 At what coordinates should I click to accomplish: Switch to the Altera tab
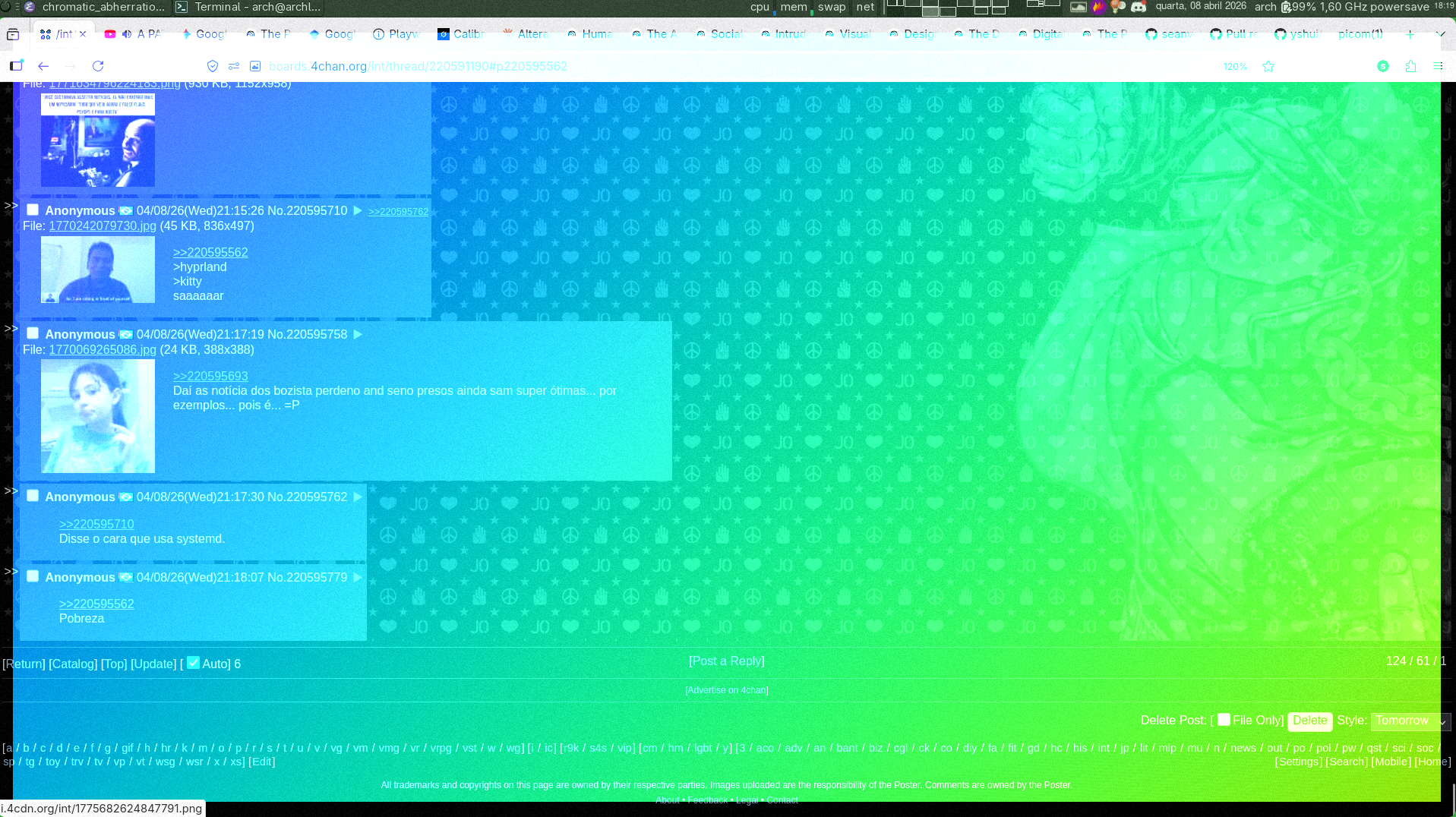coord(525,34)
